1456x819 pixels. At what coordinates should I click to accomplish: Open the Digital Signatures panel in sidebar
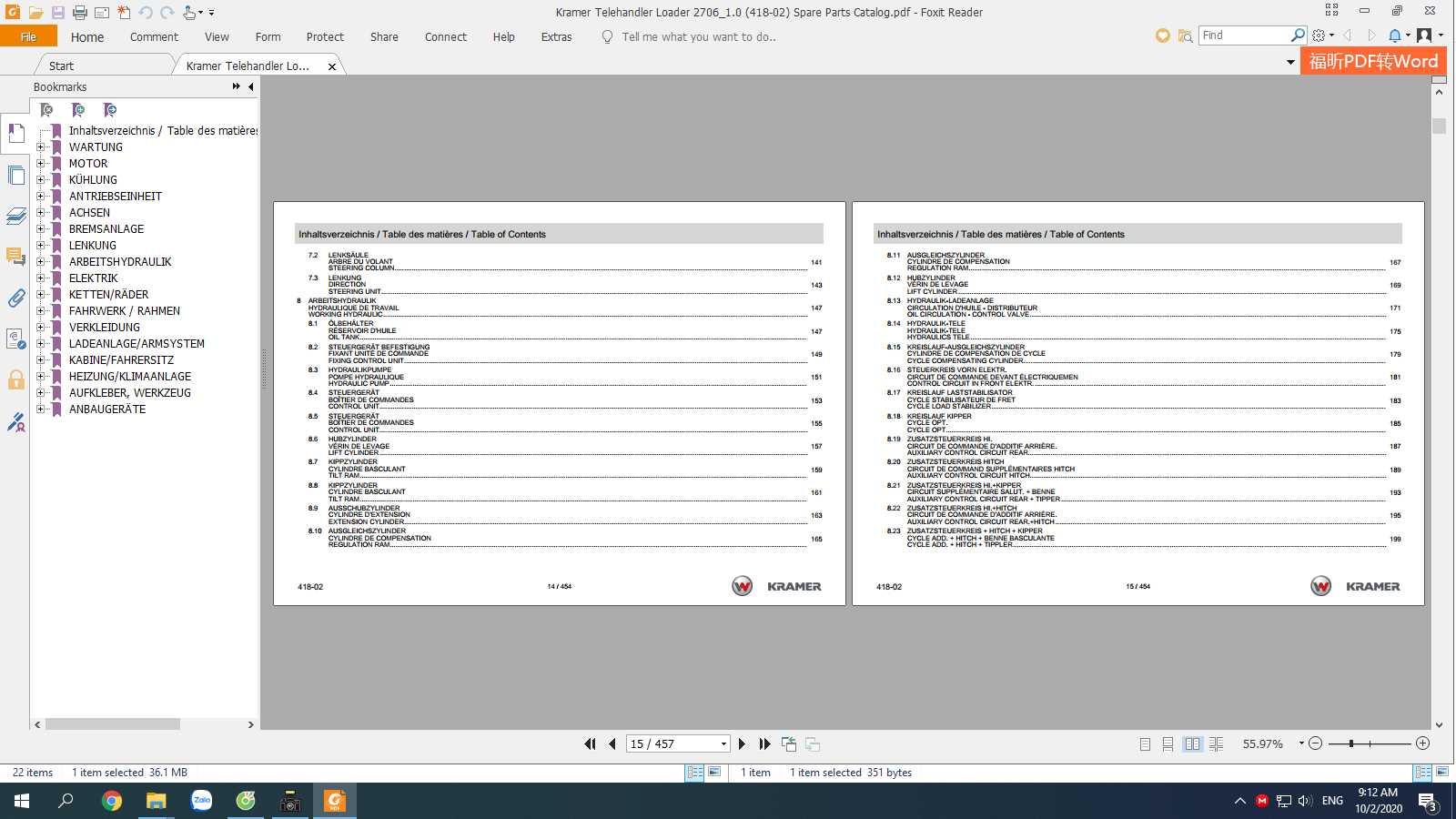[x=16, y=421]
